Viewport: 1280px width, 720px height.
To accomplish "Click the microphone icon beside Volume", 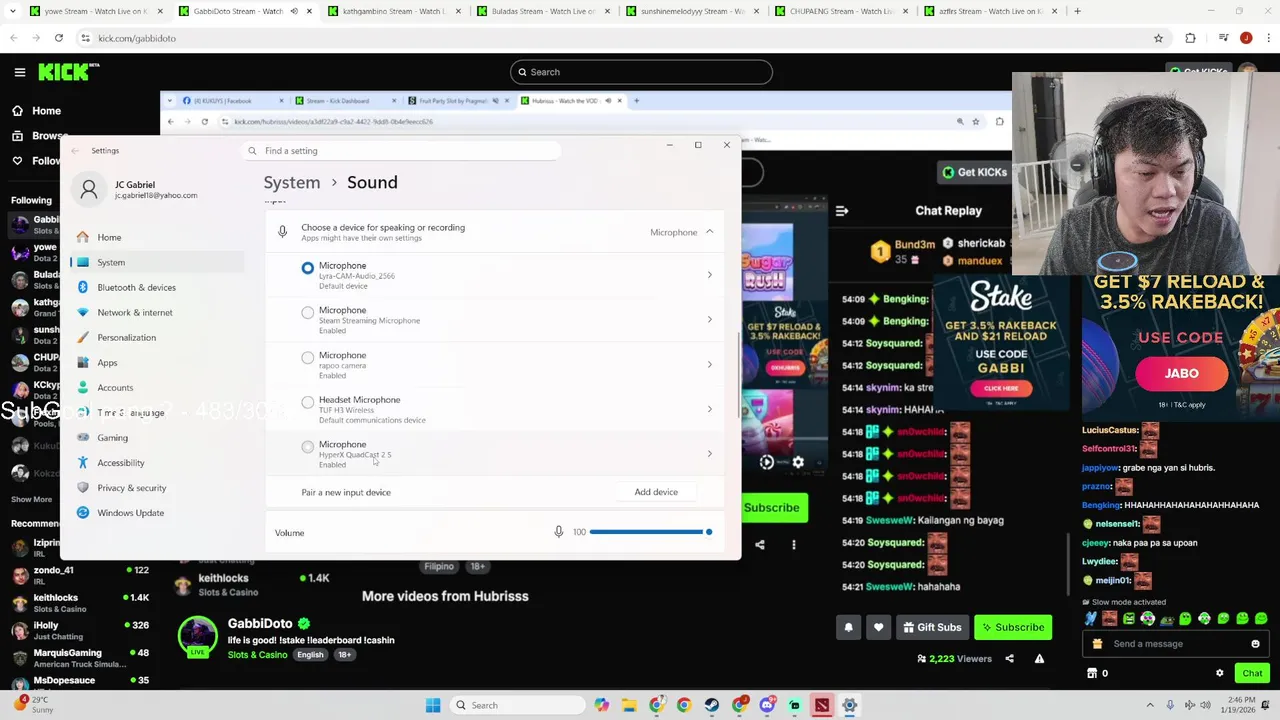I will [559, 532].
